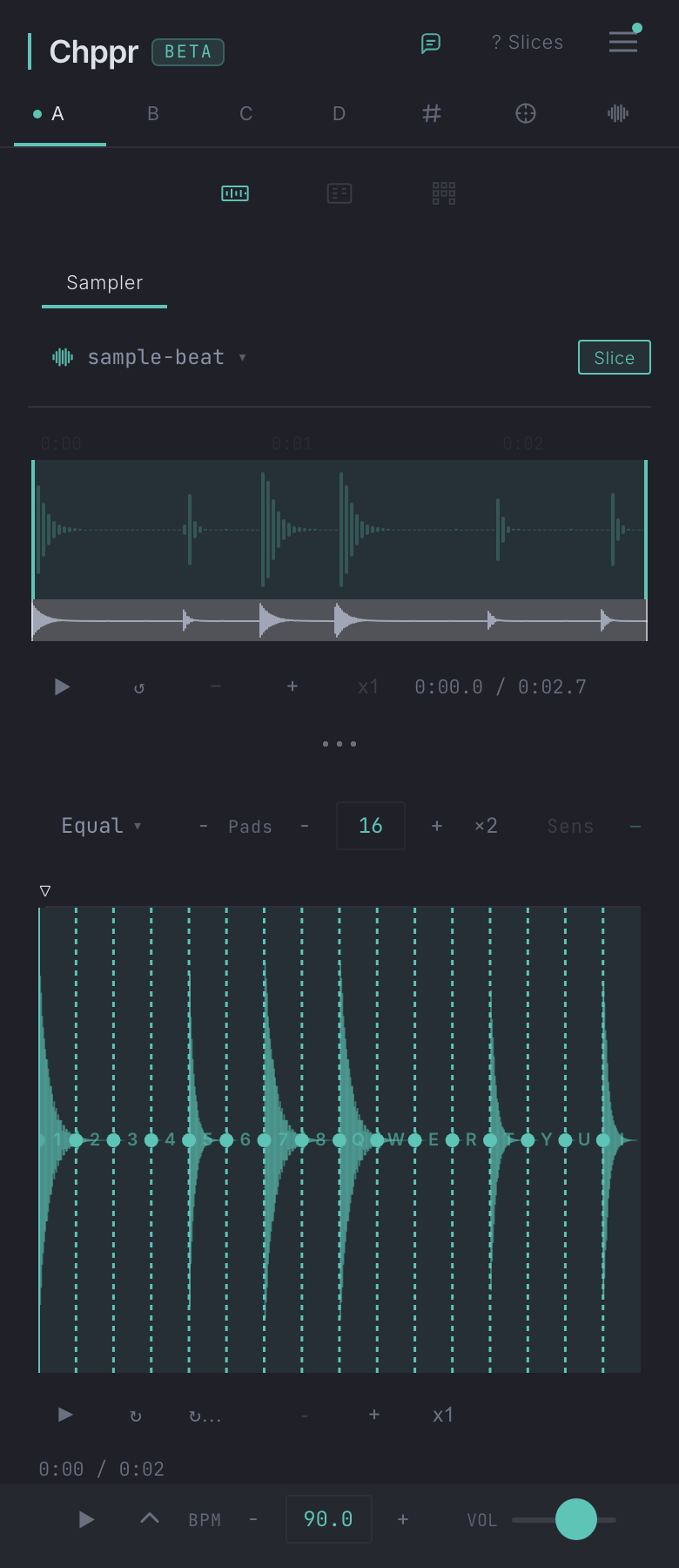Toggle loop in upper preview
679x1568 pixels.
click(139, 688)
